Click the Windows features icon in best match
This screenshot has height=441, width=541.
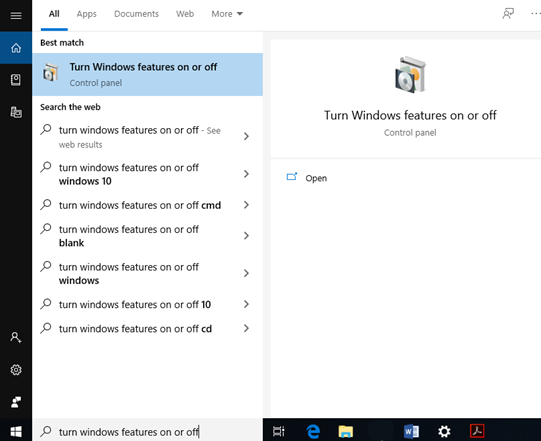(51, 73)
